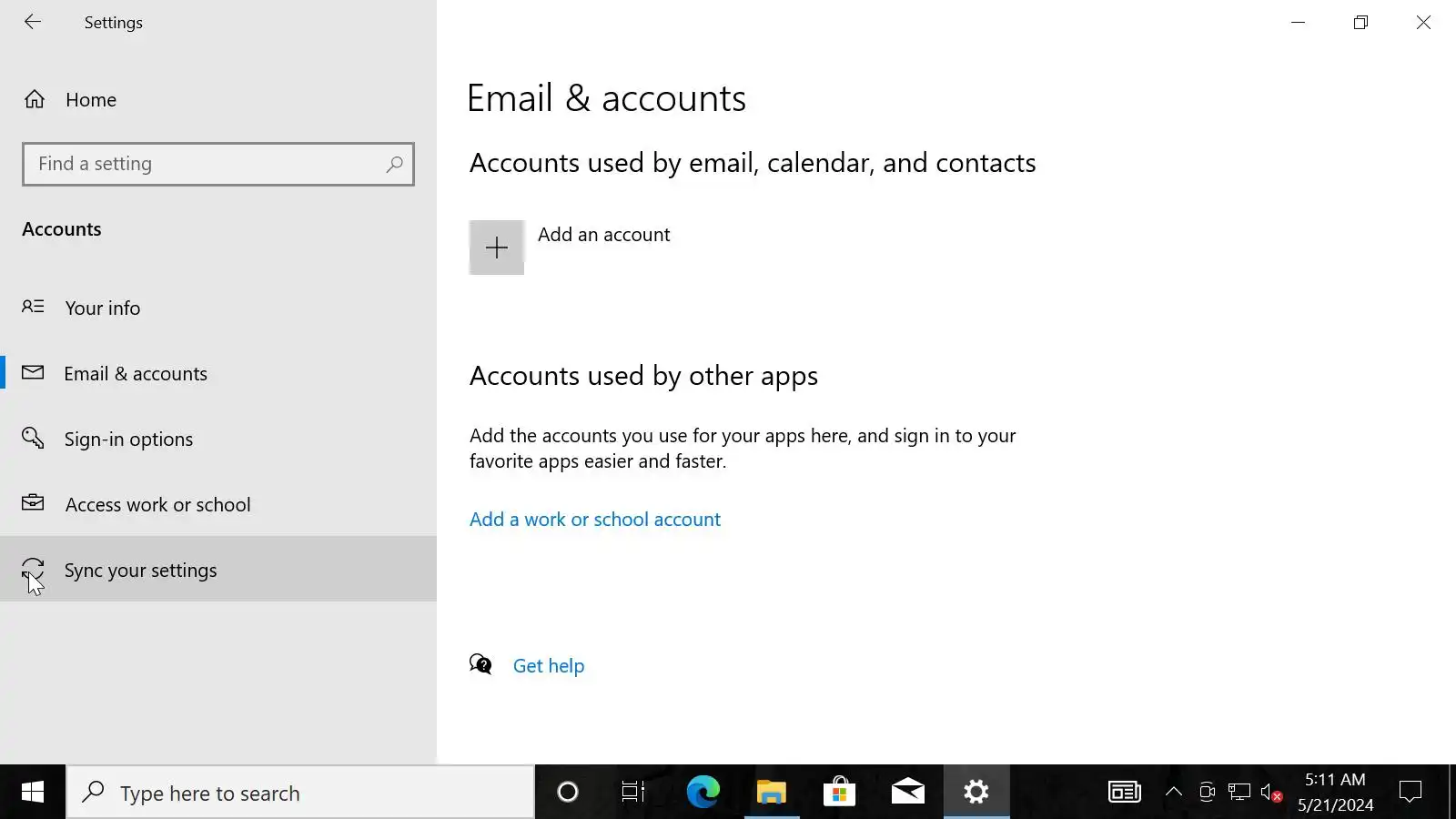Screen dimensions: 1456x819
Task: Click the Meet Now tray icon
Action: 1207,793
